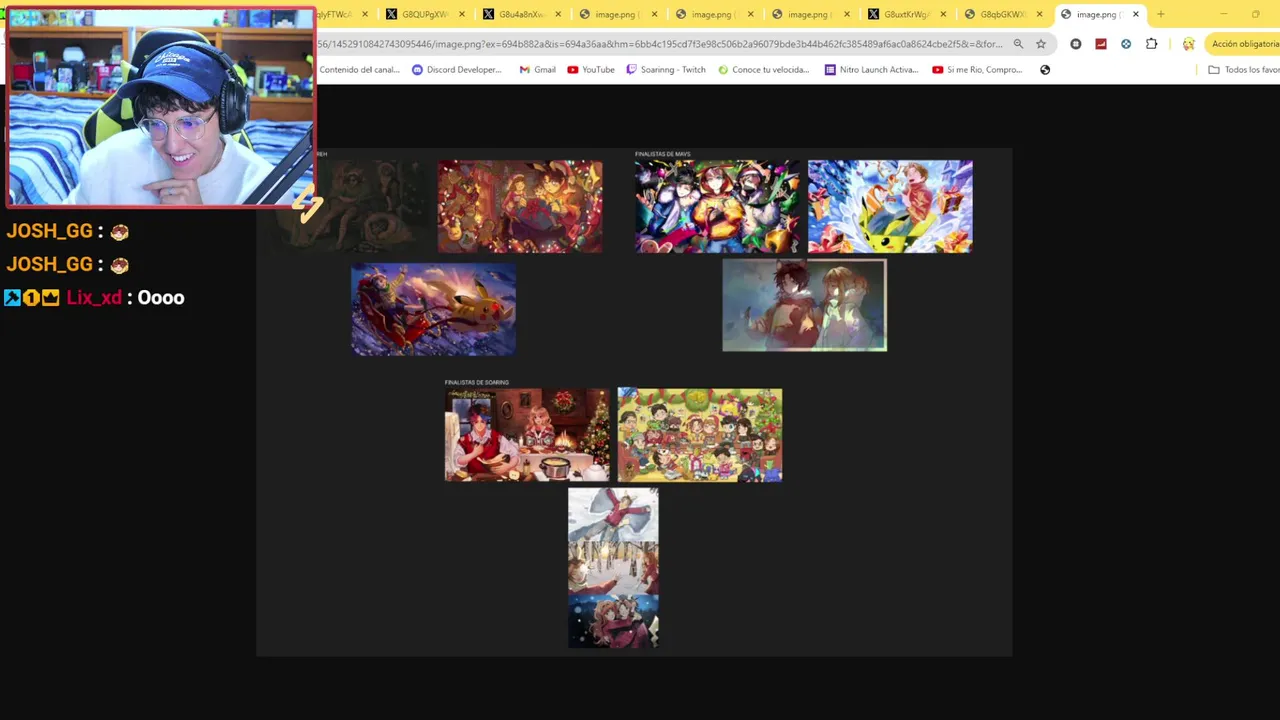
Task: Click the Finalistas de Soaring label
Action: (477, 382)
